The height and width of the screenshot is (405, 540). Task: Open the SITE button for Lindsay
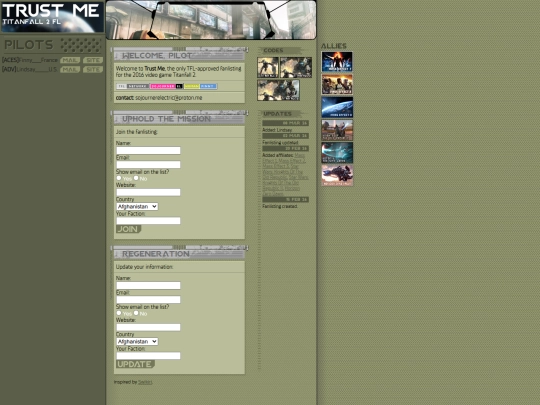point(93,70)
